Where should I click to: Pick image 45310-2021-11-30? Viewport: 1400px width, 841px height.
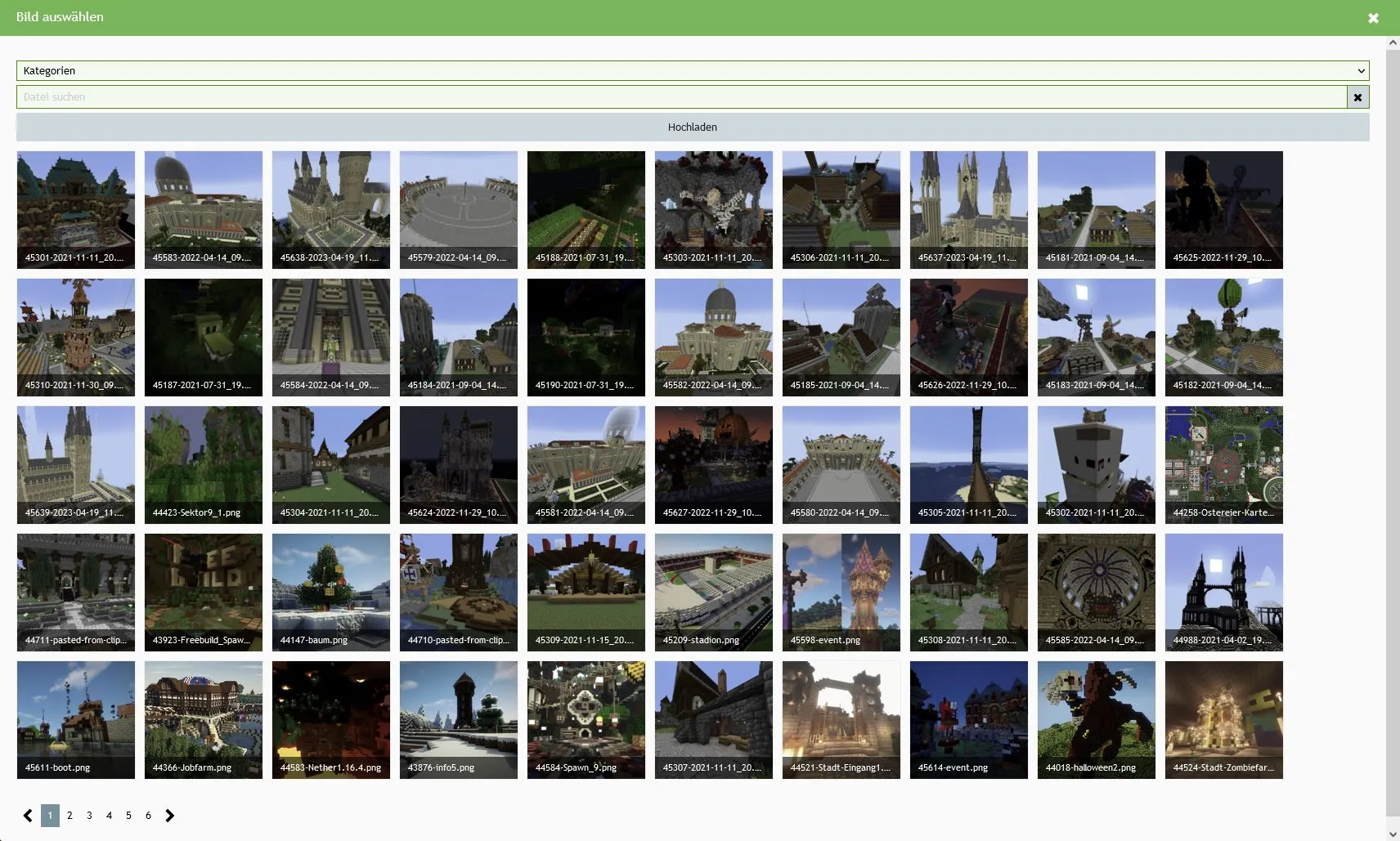pyautogui.click(x=76, y=338)
